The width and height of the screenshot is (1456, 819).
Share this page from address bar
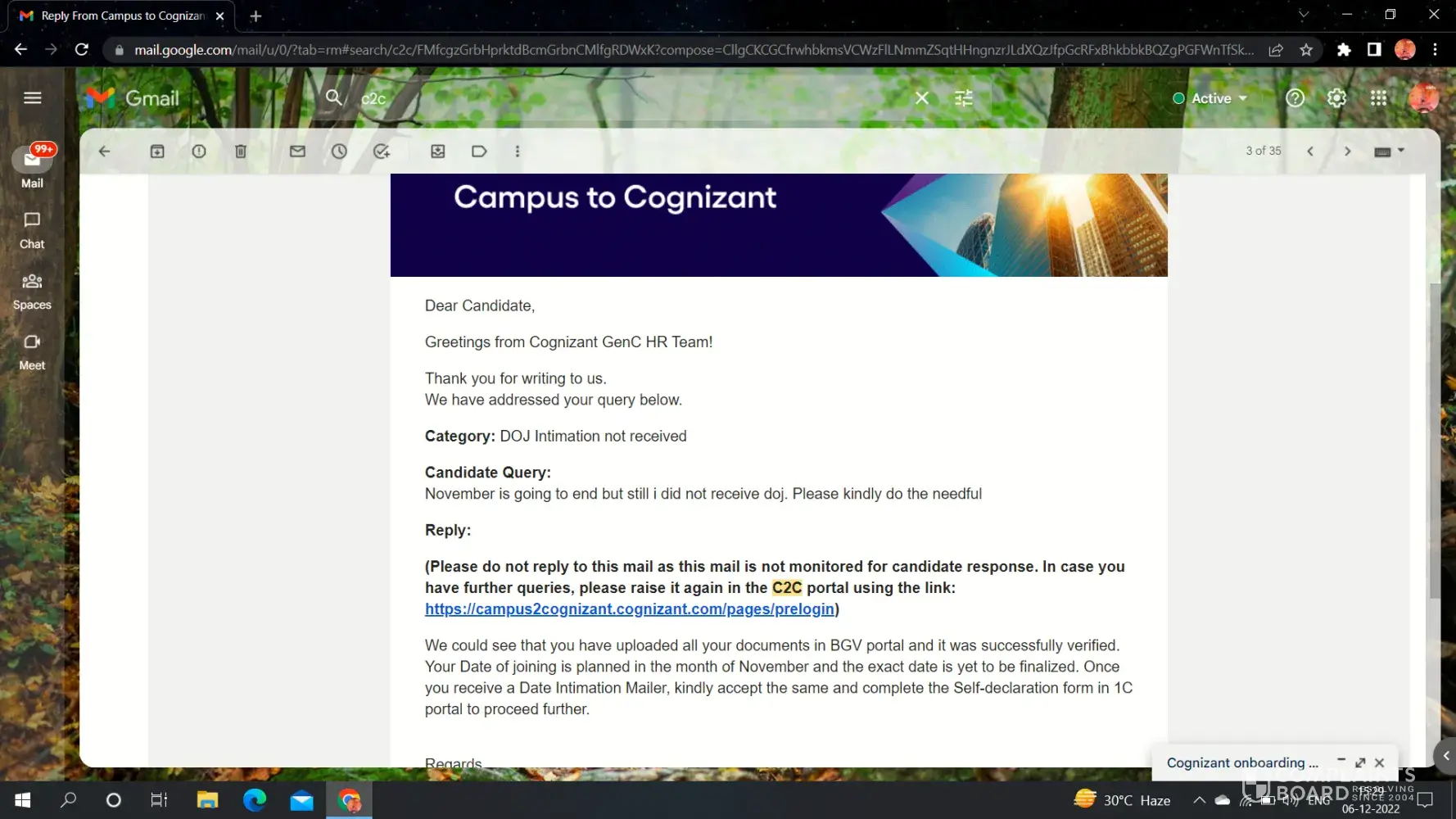tap(1276, 50)
